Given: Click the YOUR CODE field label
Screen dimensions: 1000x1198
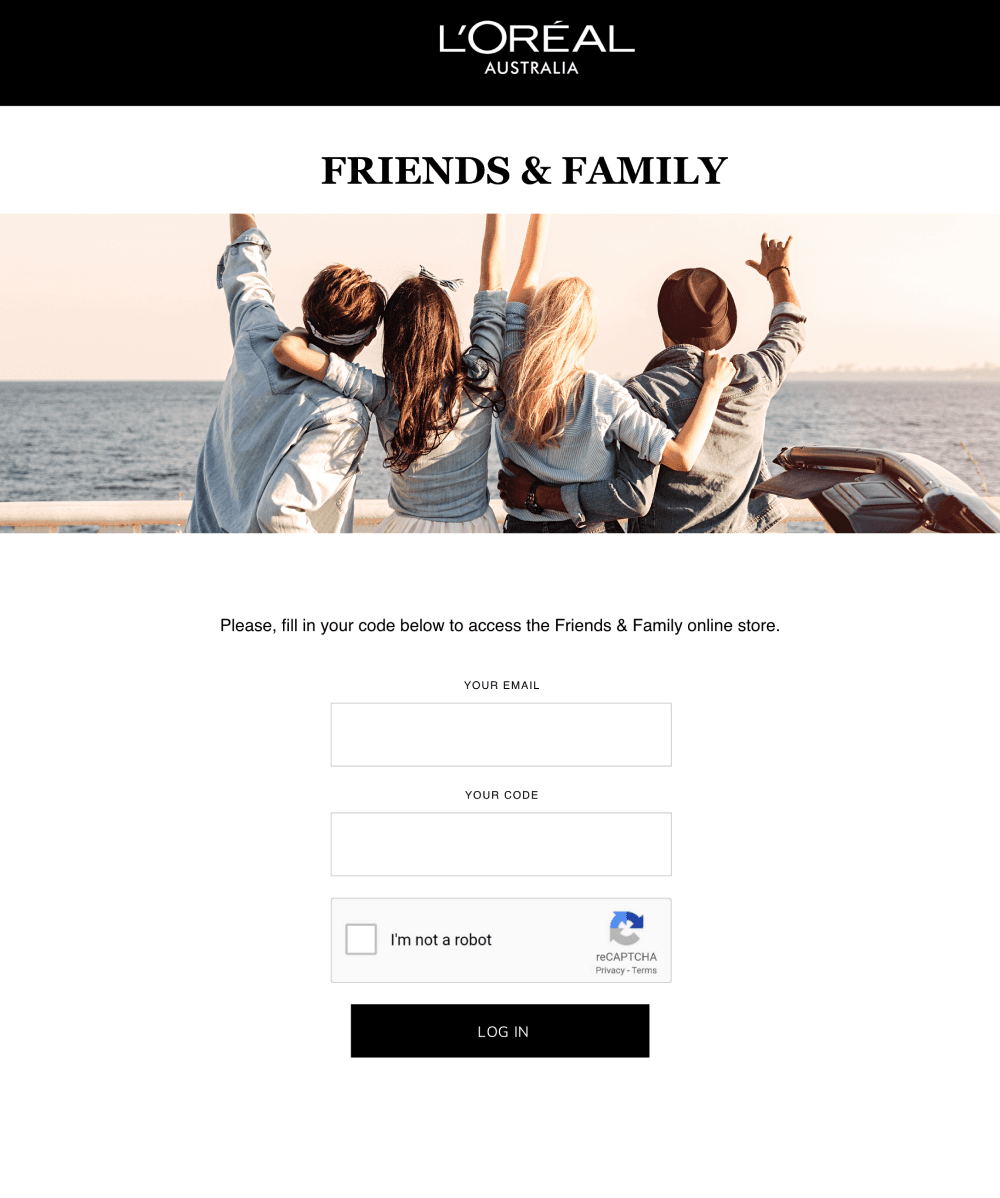Looking at the screenshot, I should pyautogui.click(x=501, y=795).
